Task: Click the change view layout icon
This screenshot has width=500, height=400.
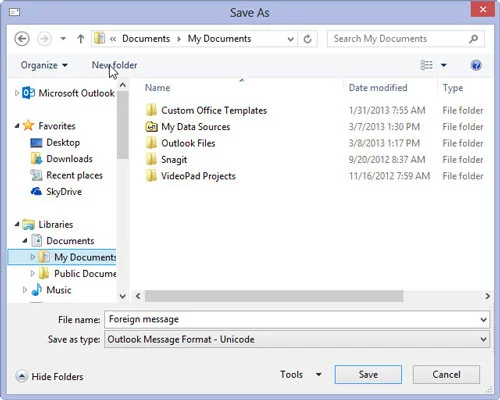Action: [427, 65]
